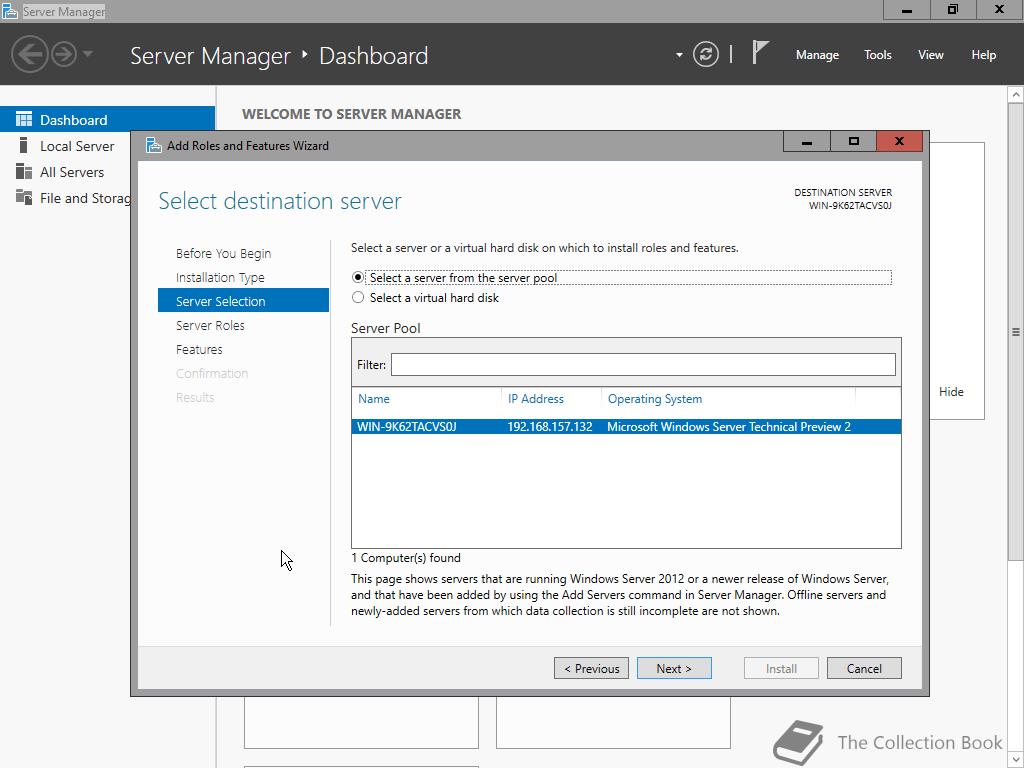Click 'Microsoft Windows Server Technical Preview 2' cell
This screenshot has width=1024, height=768.
pyautogui.click(x=729, y=426)
